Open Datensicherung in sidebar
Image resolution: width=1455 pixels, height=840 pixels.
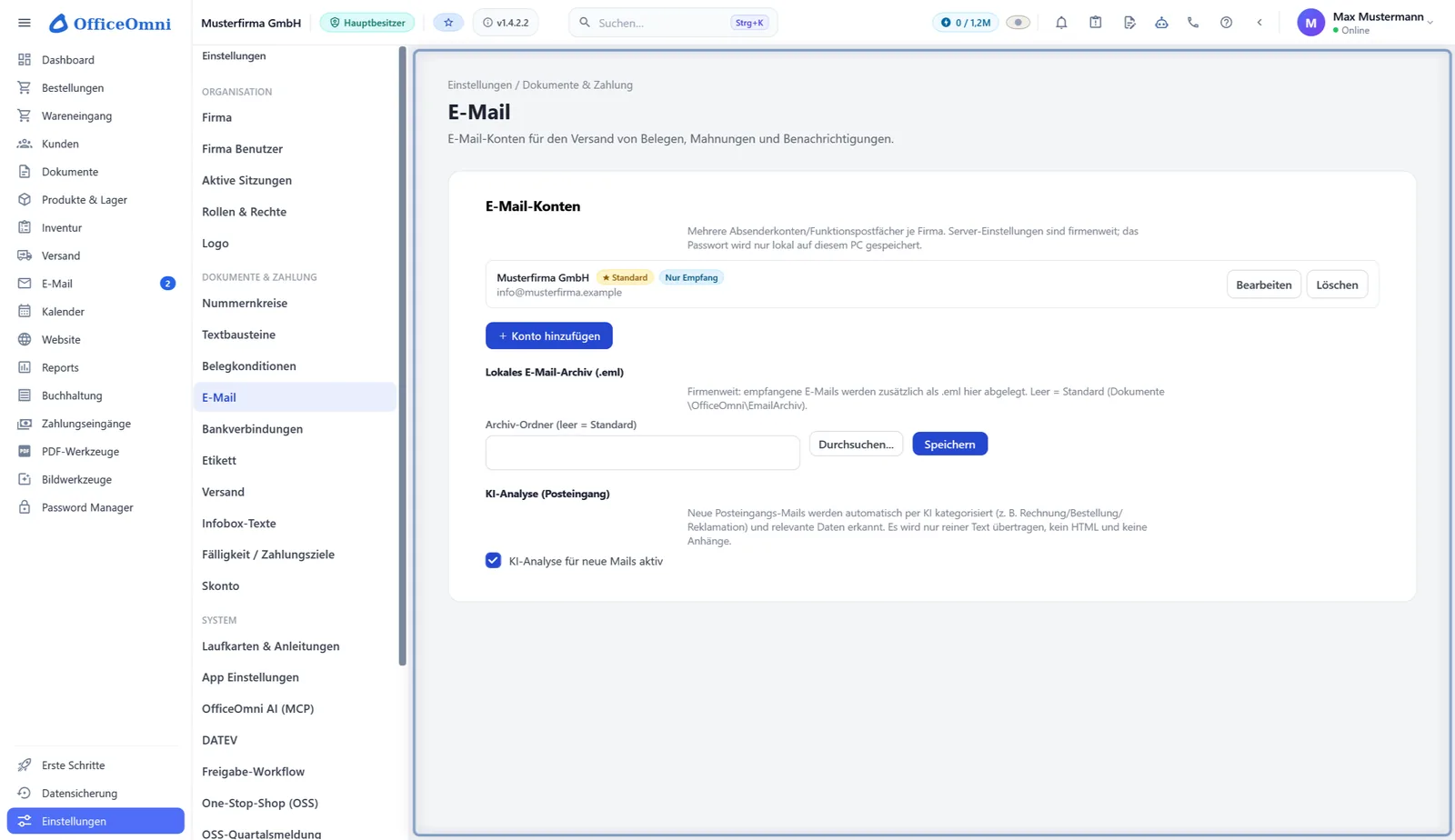click(x=95, y=793)
